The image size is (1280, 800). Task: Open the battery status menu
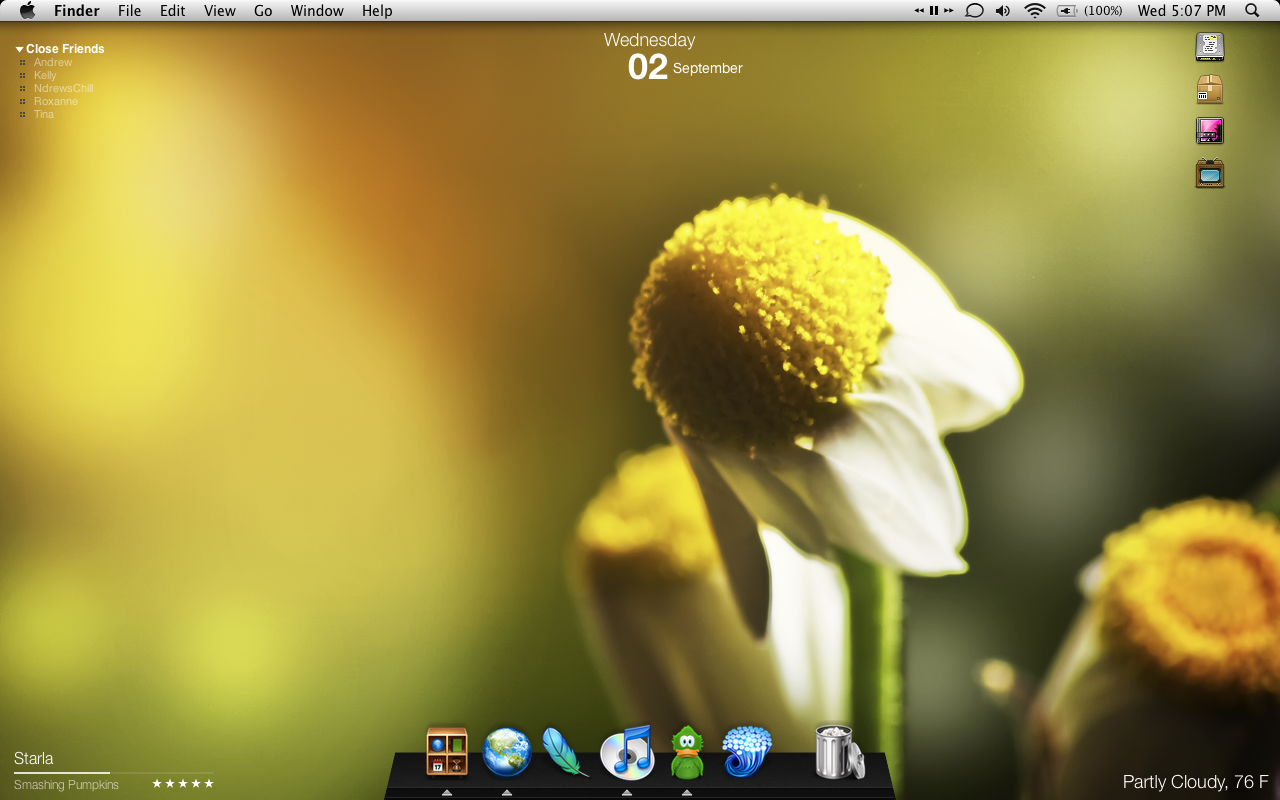(1067, 11)
